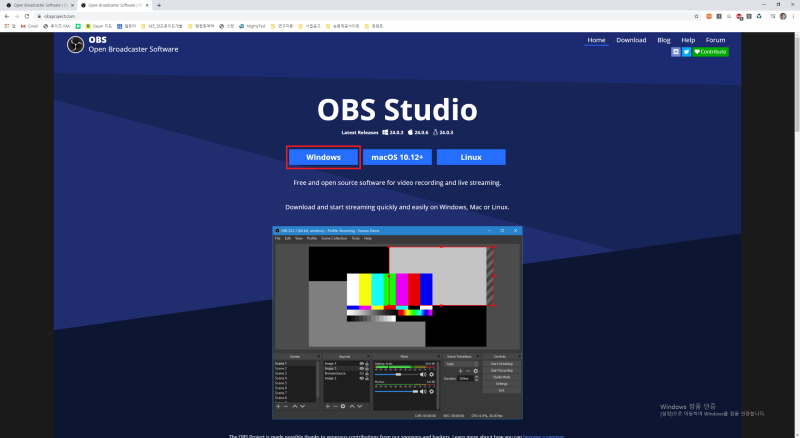Viewport: 800px width, 438px height.
Task: Open the green square bookmark icon
Action: tap(78, 26)
